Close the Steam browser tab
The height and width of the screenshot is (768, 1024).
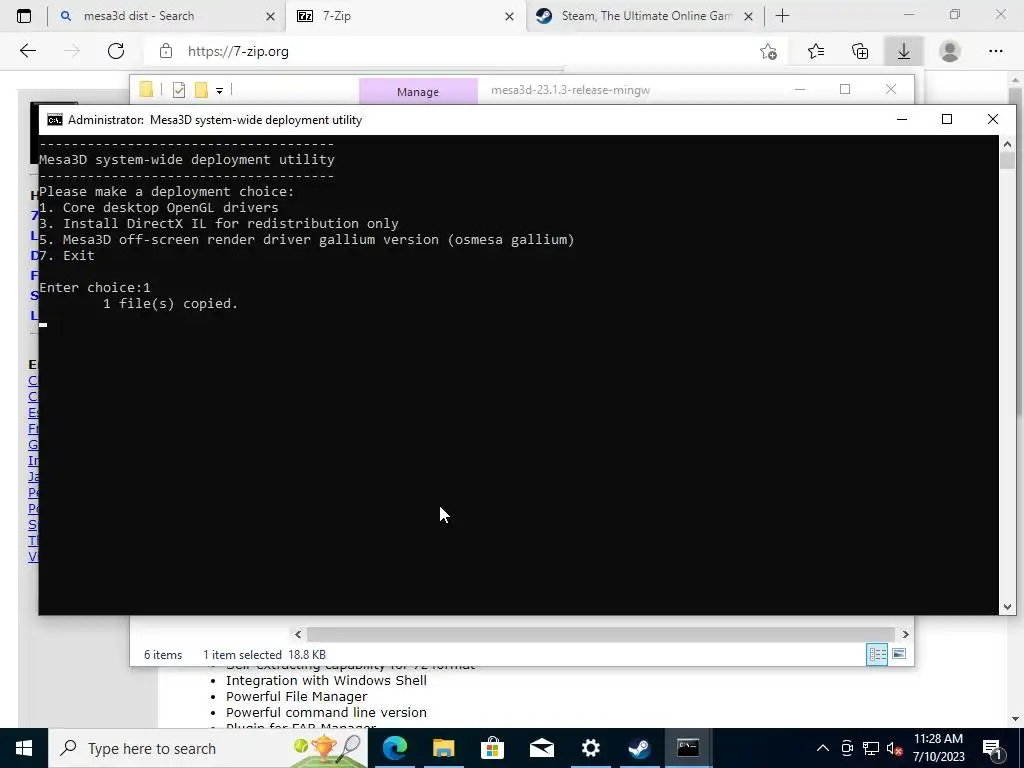[x=748, y=16]
